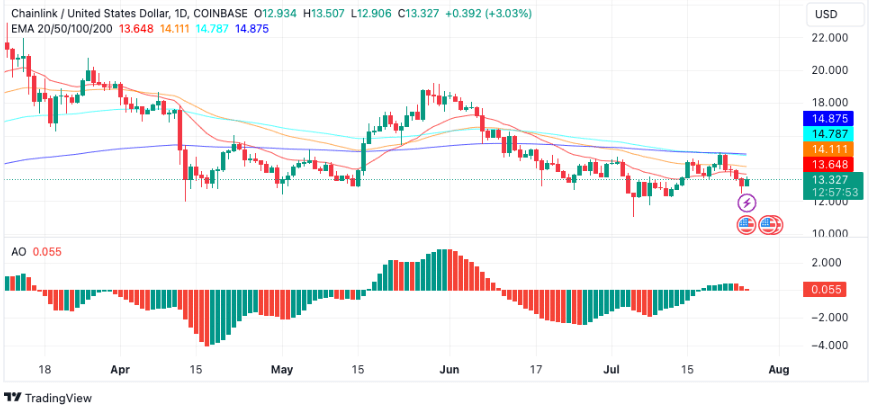Click the 17 date label on time axis
Viewport: 871px width, 405px height.
click(535, 369)
